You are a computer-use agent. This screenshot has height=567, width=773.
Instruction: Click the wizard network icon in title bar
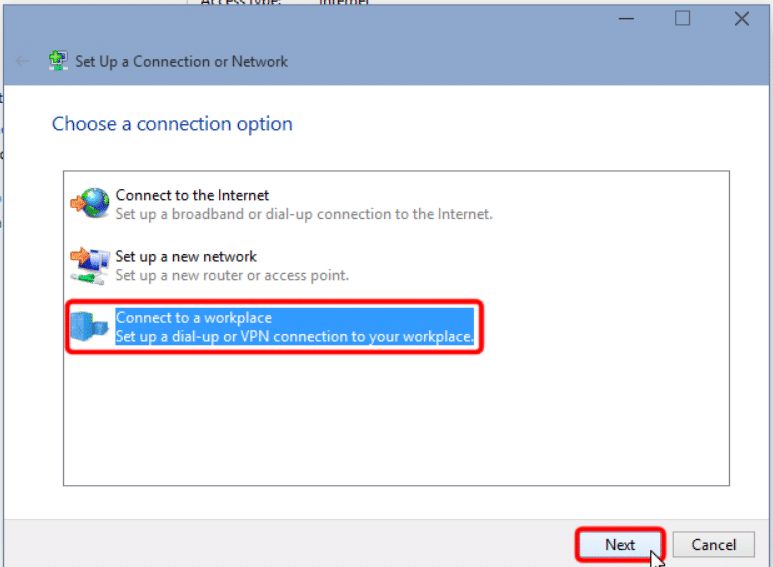click(58, 61)
